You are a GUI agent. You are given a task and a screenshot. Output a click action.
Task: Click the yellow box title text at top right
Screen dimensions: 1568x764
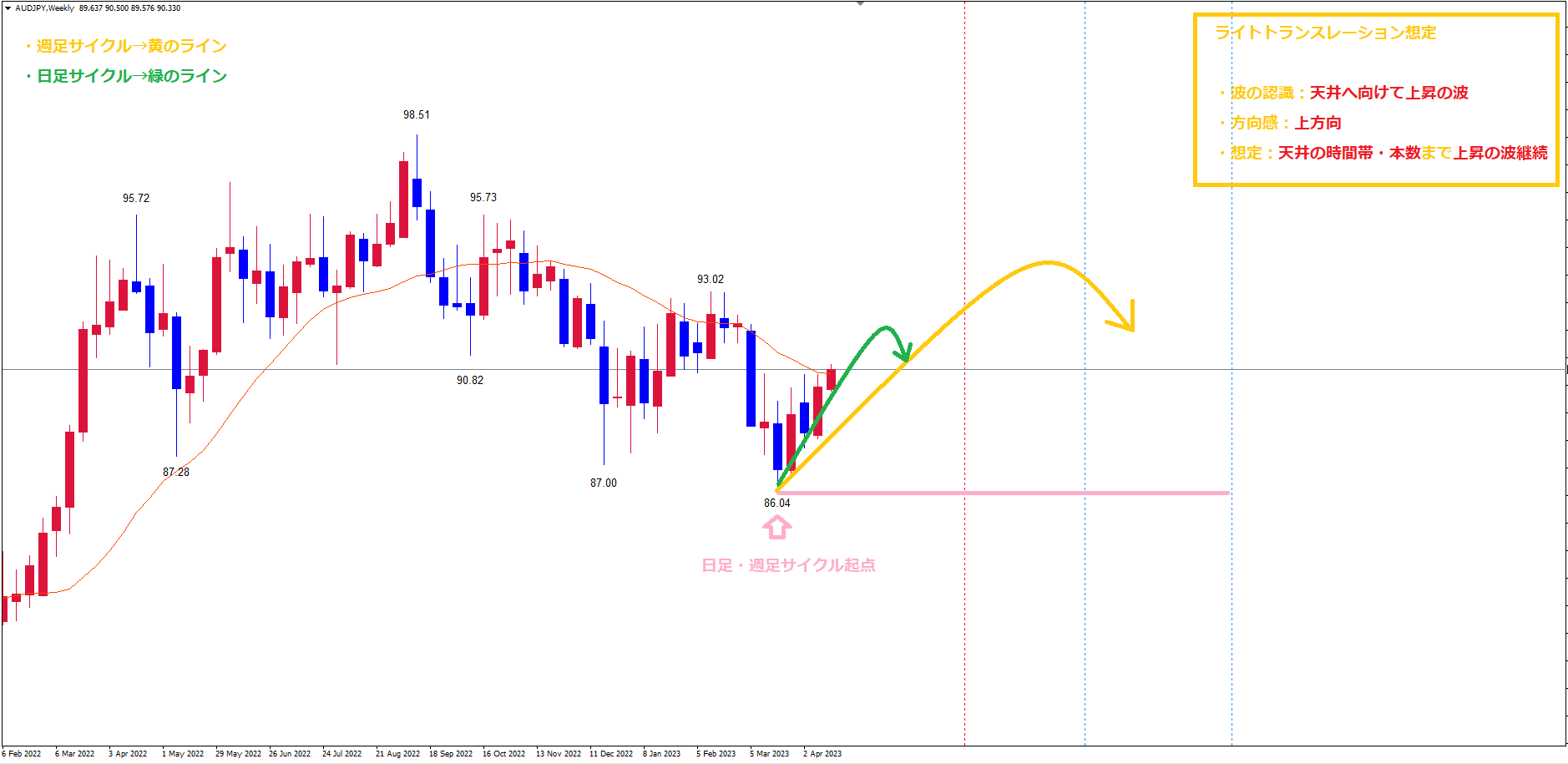1325,33
